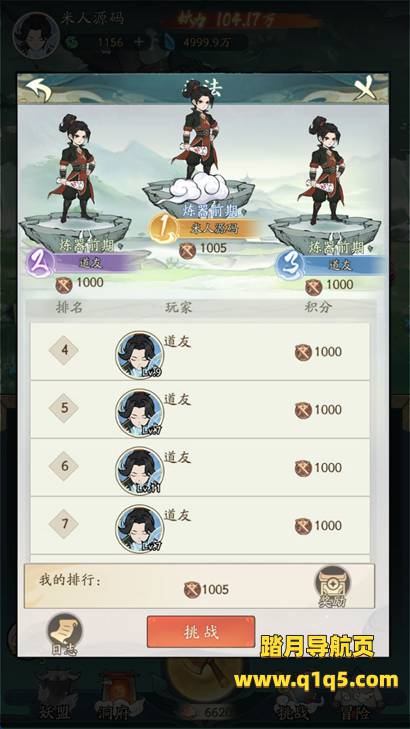Select rank 7 player avatar
Viewport: 410px width, 729px height.
click(x=139, y=529)
